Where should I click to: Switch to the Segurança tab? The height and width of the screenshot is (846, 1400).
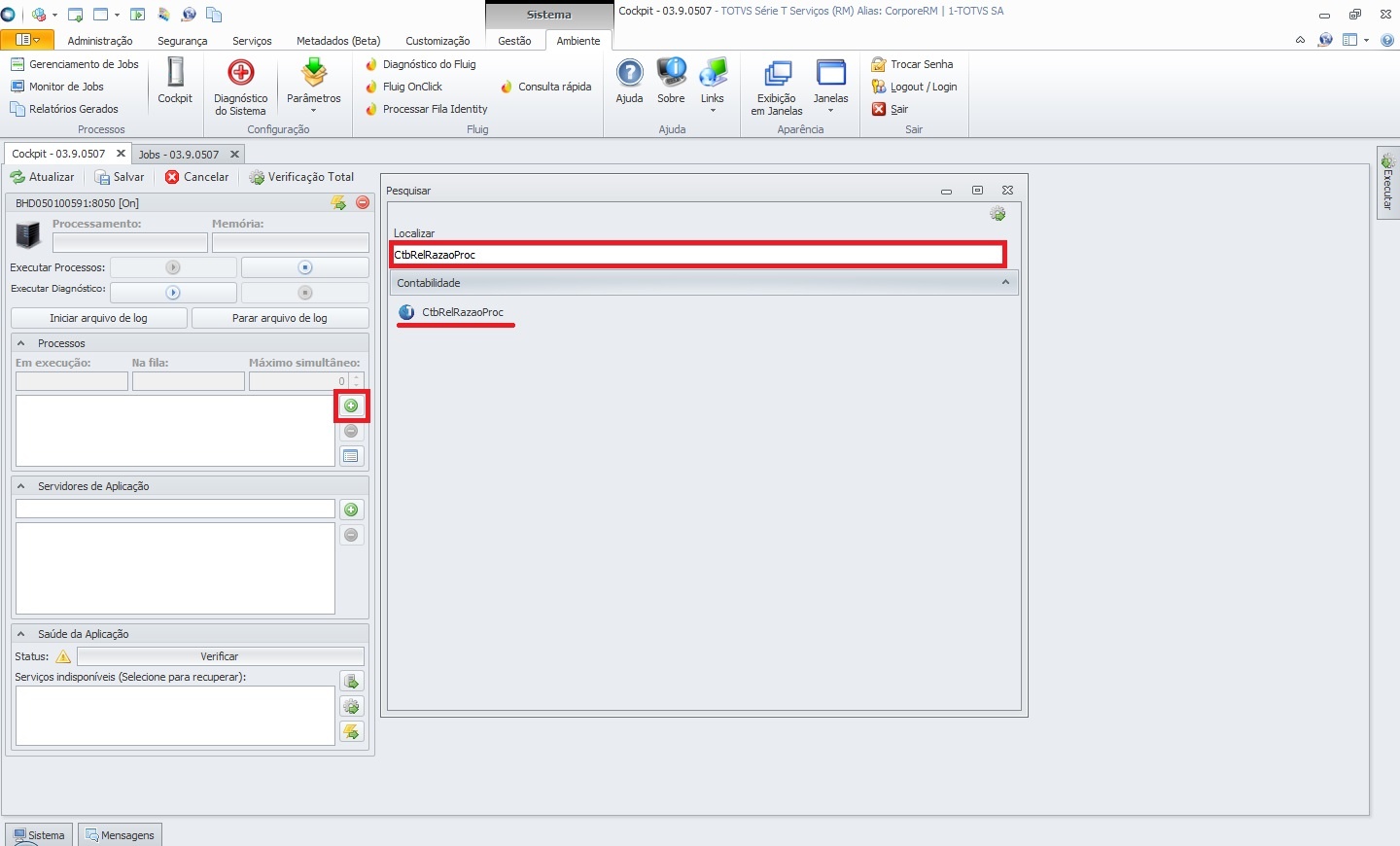coord(183,41)
